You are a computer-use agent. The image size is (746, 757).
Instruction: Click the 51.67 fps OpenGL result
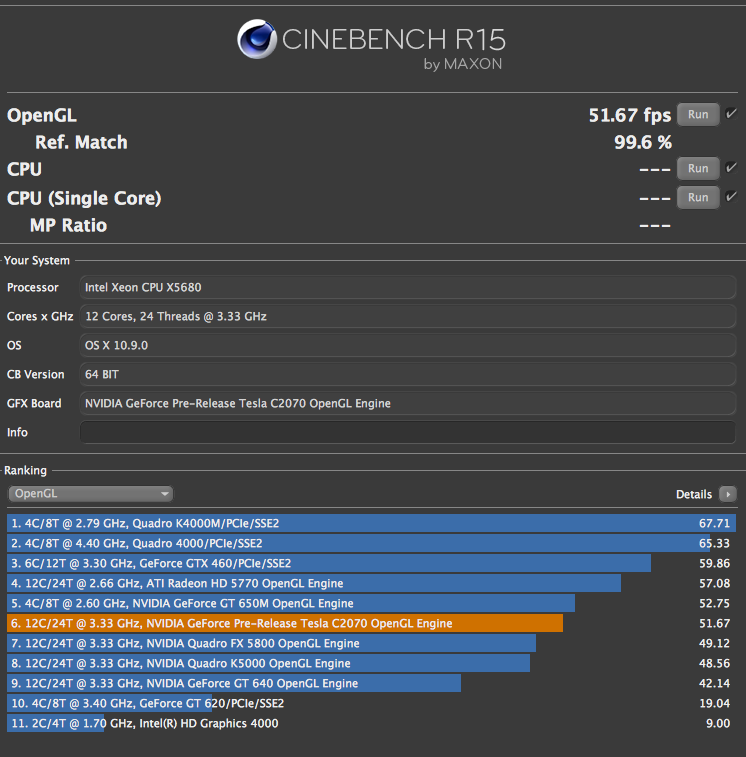(x=630, y=115)
